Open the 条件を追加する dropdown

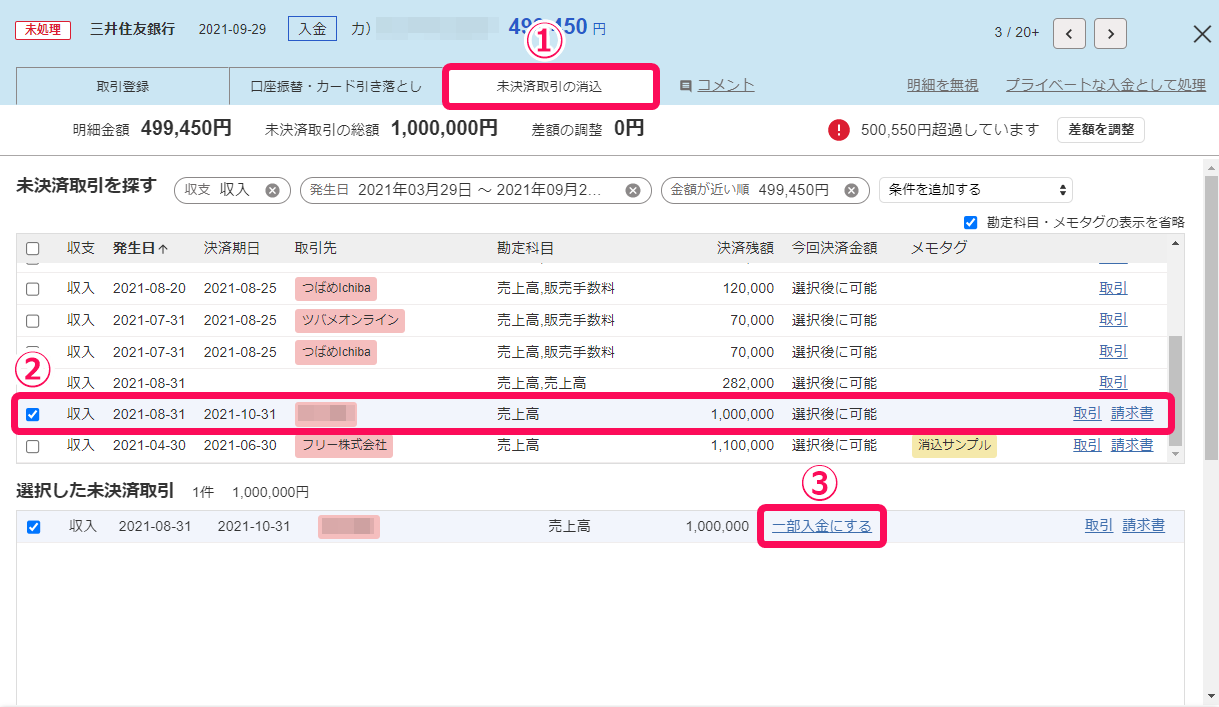[976, 190]
